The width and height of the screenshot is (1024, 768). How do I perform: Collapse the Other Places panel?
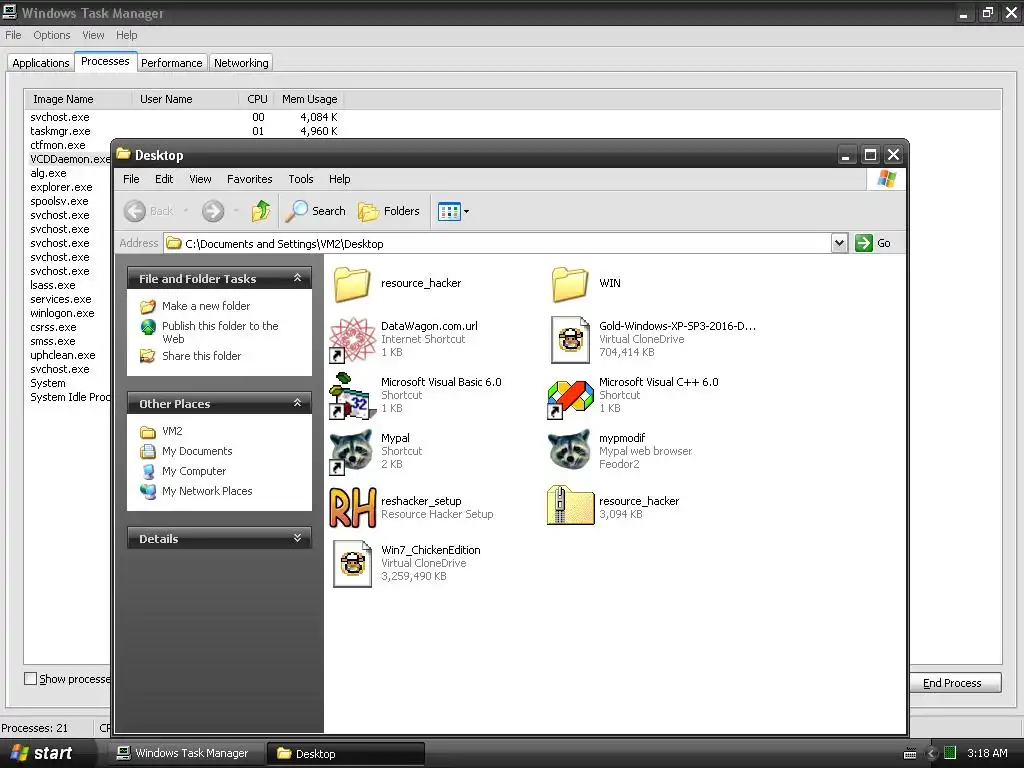[x=297, y=403]
